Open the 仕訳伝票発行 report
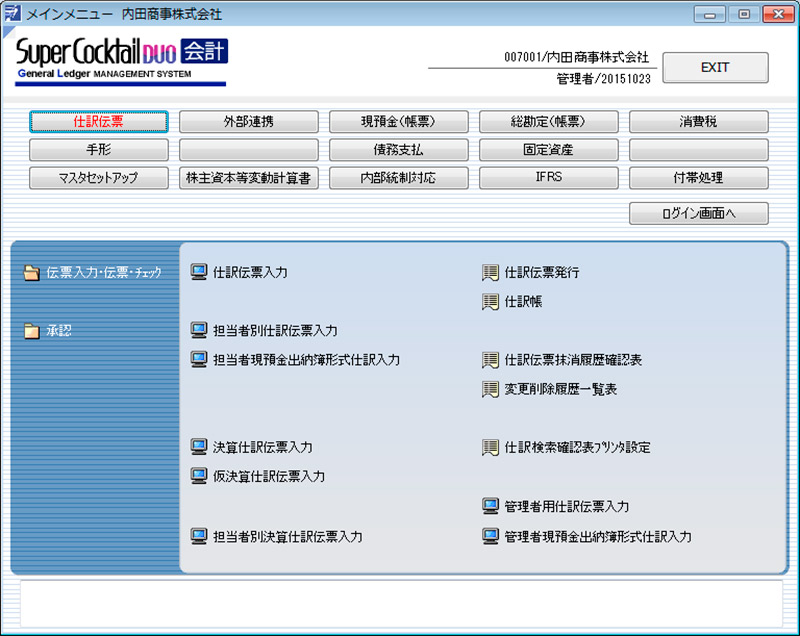The height and width of the screenshot is (636, 800). coord(542,272)
